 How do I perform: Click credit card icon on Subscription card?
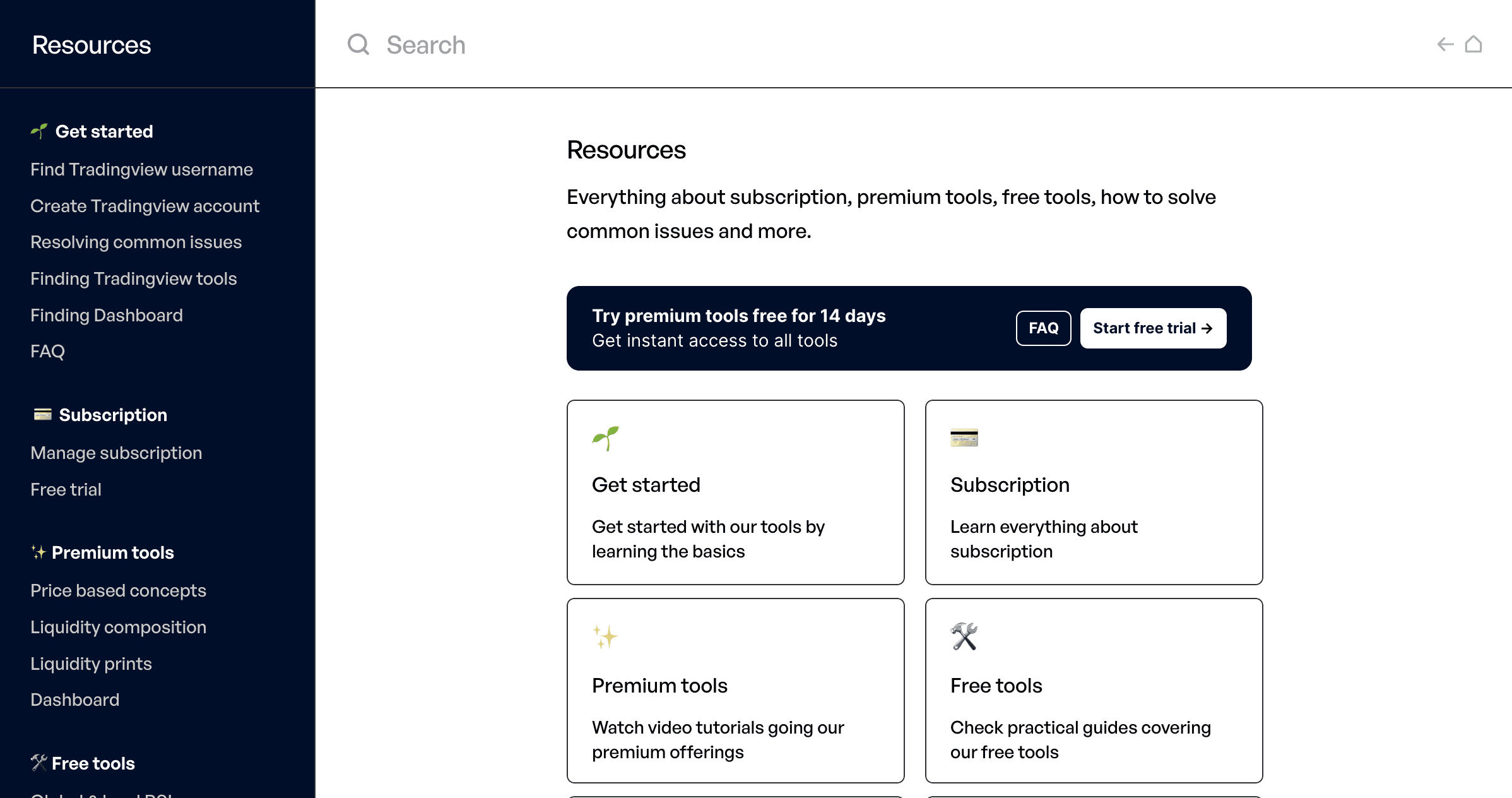pyautogui.click(x=964, y=438)
